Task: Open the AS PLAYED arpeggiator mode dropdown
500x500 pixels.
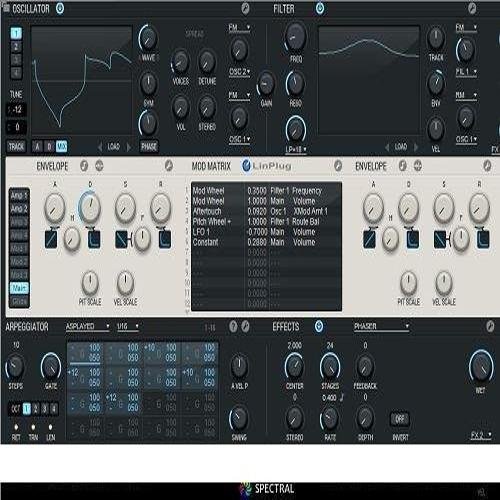Action: [x=88, y=326]
